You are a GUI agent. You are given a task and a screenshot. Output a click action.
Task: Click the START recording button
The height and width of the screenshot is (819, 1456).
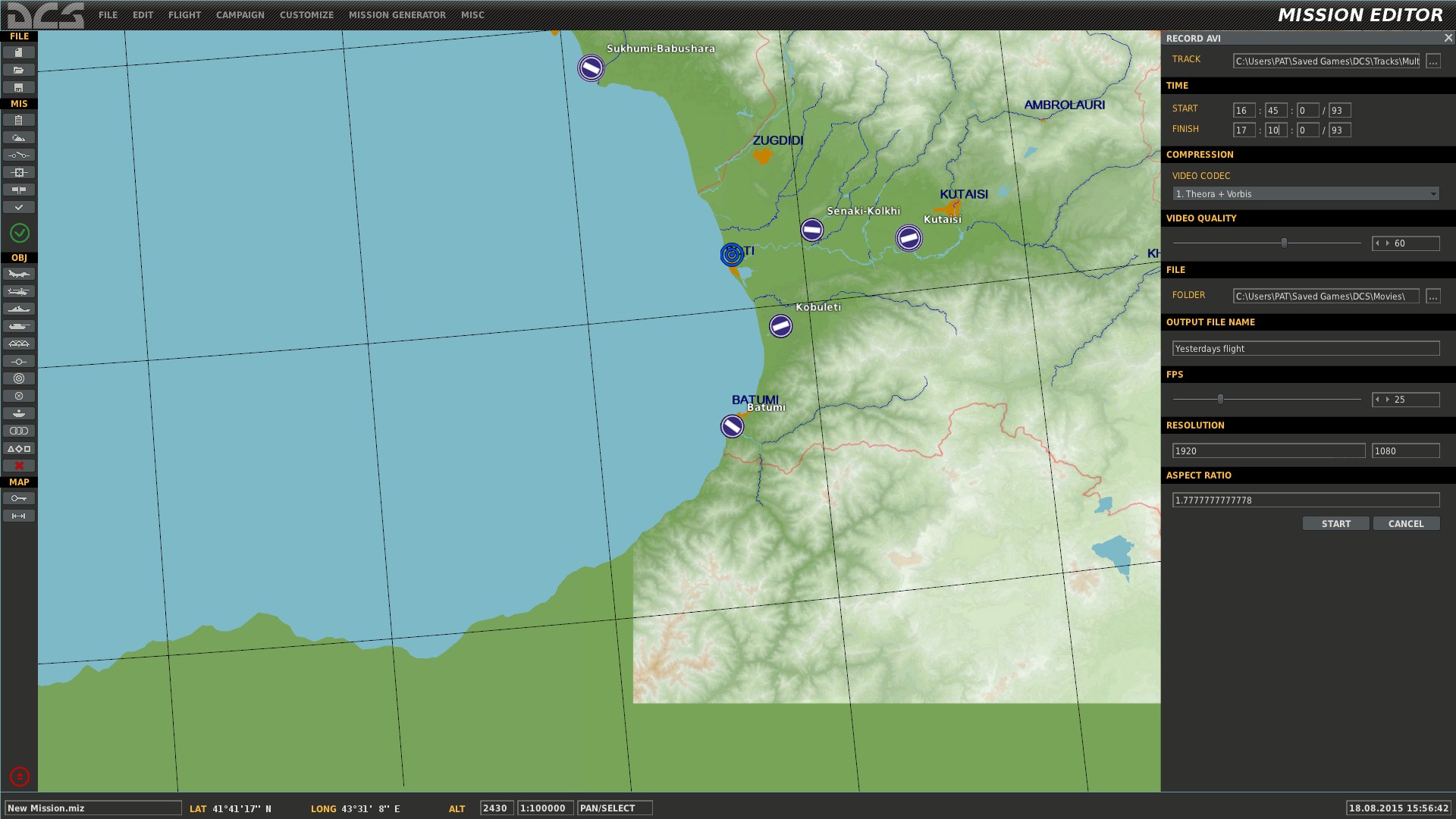click(x=1336, y=524)
